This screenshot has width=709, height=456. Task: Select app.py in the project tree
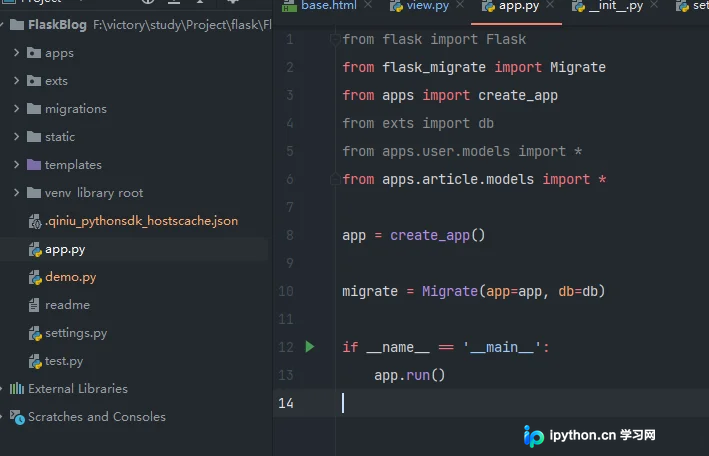pyautogui.click(x=65, y=250)
